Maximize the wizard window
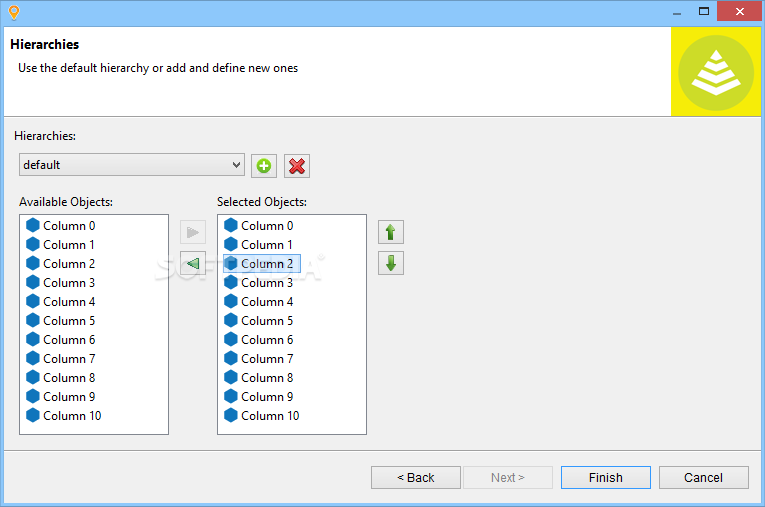765x507 pixels. tap(704, 11)
